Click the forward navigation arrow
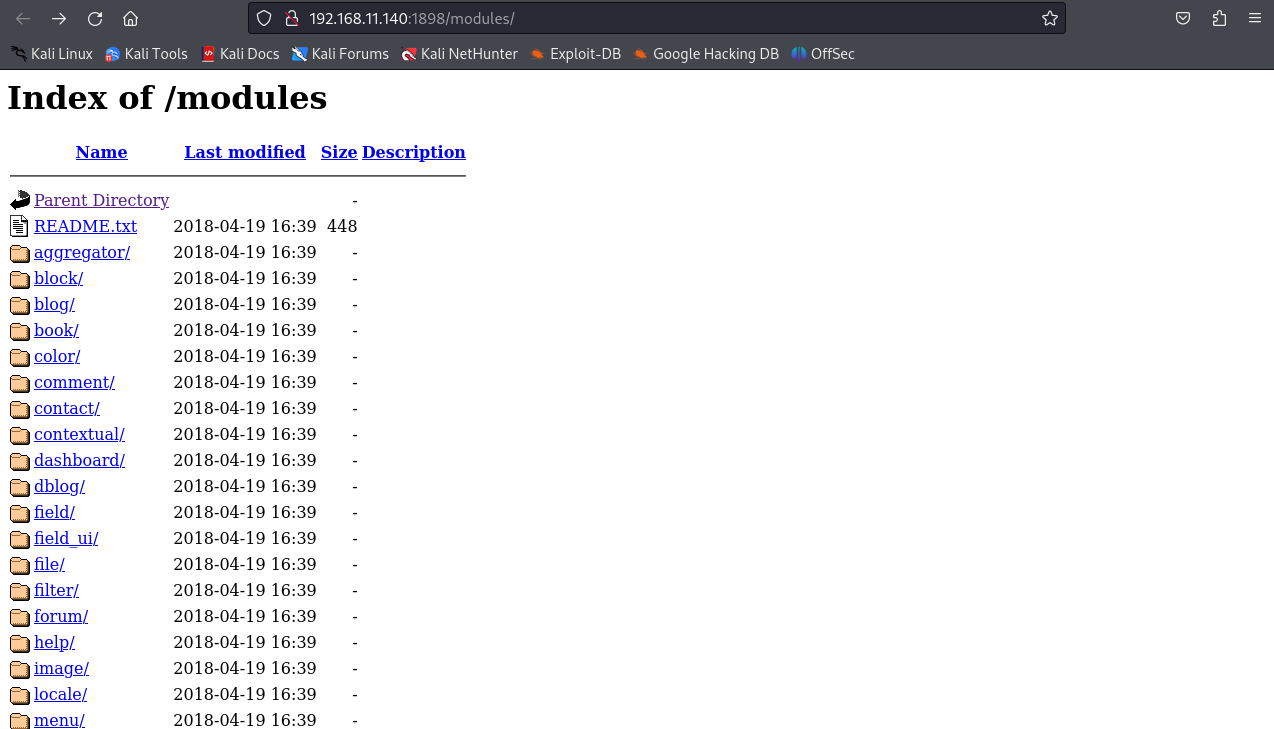Image resolution: width=1274 pixels, height=729 pixels. pos(59,18)
